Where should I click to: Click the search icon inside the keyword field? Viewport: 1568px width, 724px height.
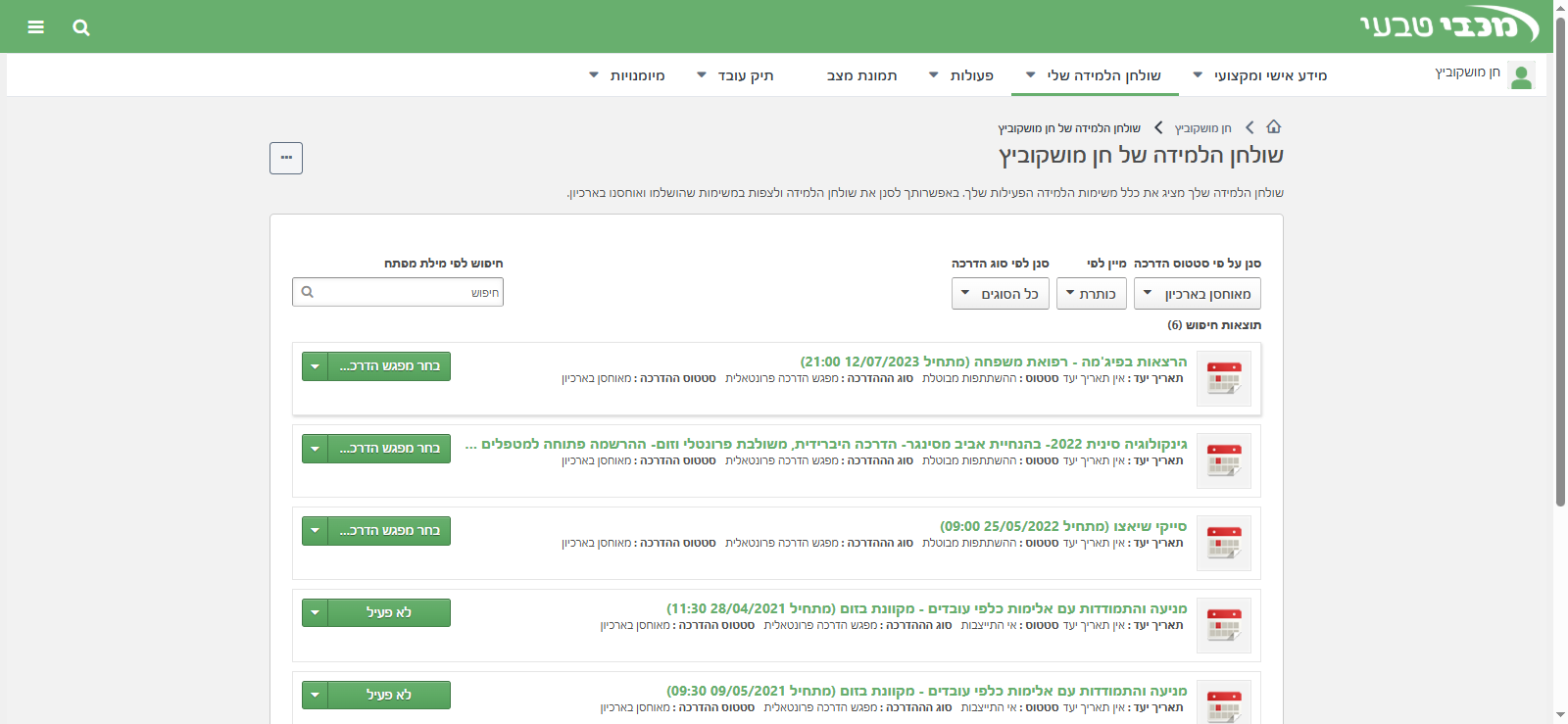308,292
